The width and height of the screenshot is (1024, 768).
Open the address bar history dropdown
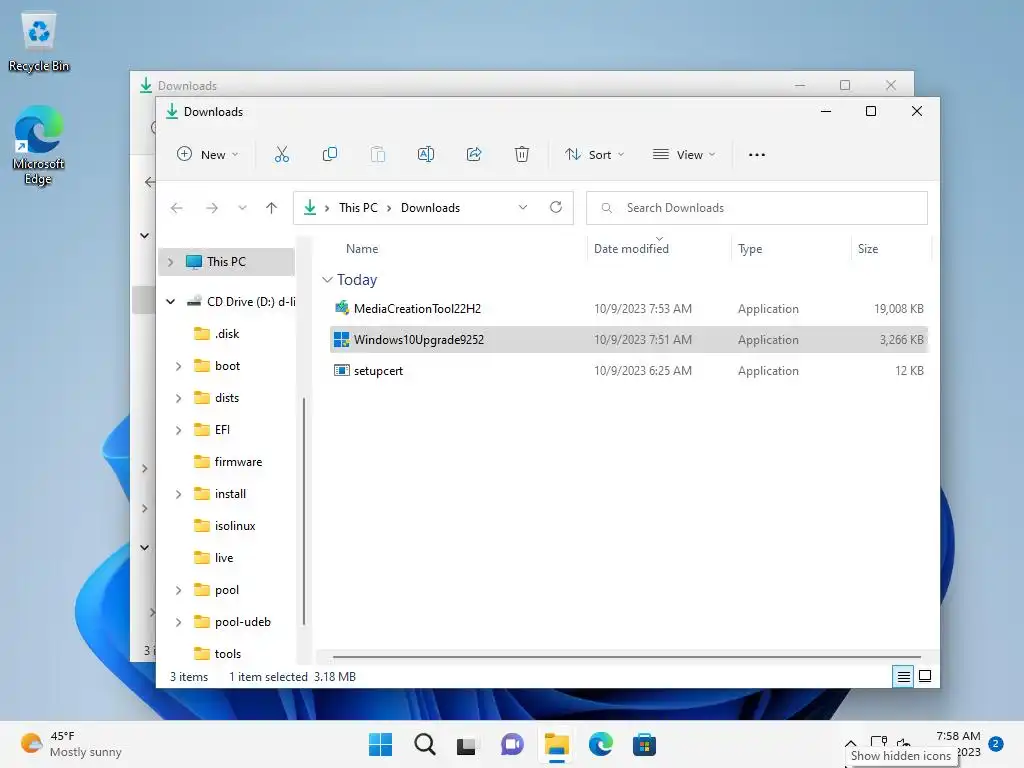click(x=522, y=208)
